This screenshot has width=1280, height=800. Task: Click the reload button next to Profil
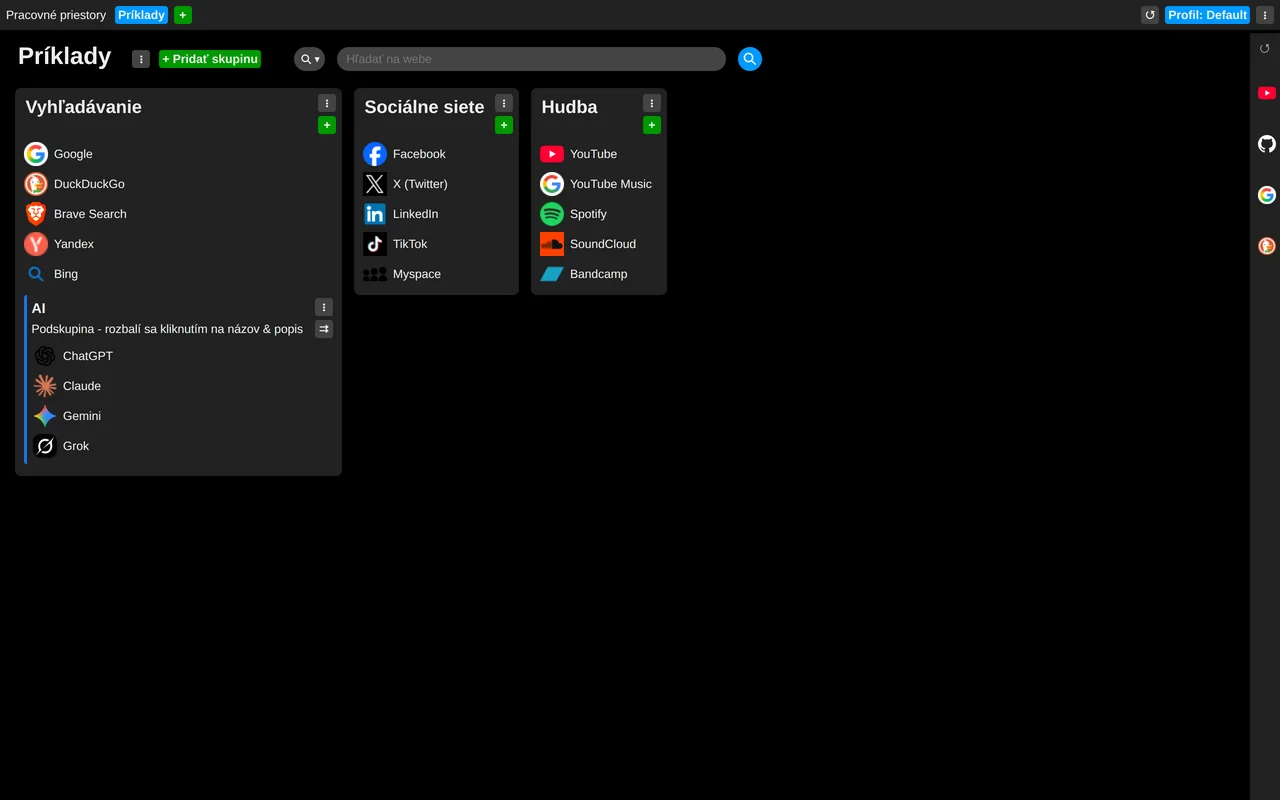[x=1150, y=15]
